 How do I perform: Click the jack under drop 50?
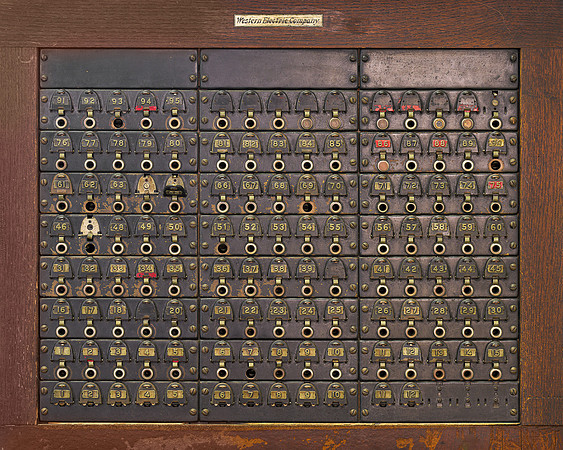tap(175, 248)
